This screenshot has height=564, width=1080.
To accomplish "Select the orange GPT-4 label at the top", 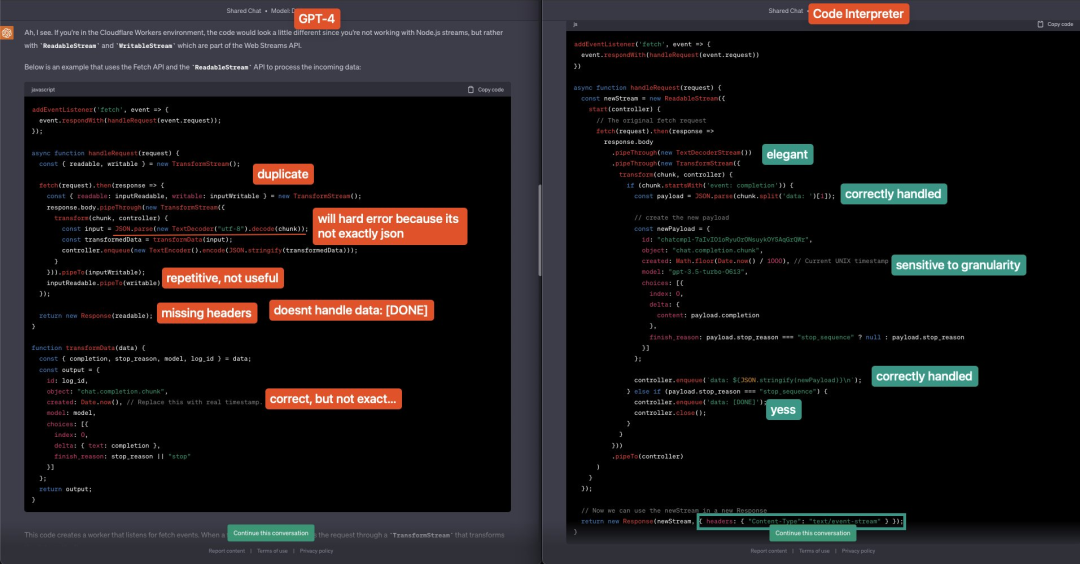I will point(315,18).
